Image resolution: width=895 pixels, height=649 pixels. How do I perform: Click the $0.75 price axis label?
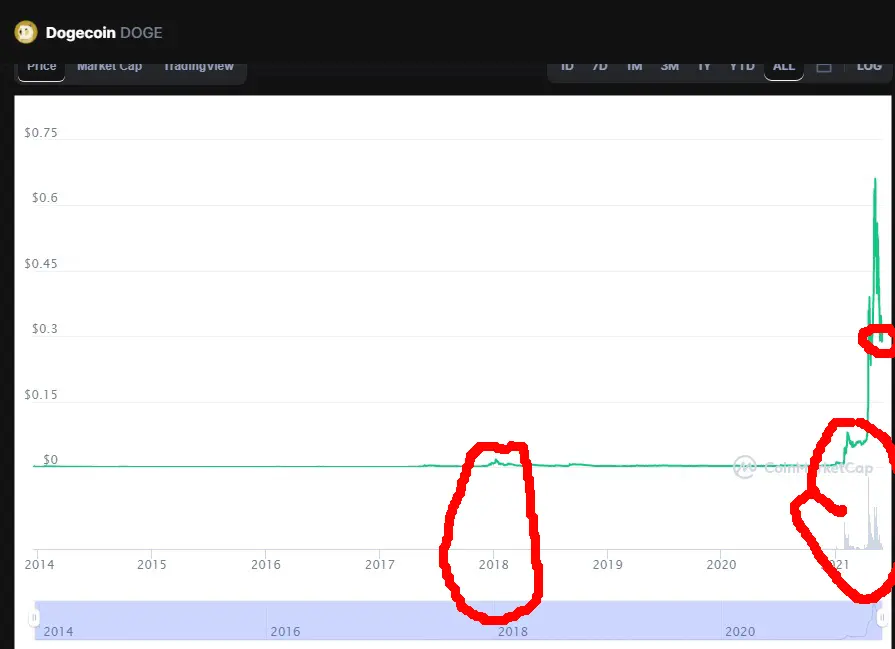pos(41,133)
